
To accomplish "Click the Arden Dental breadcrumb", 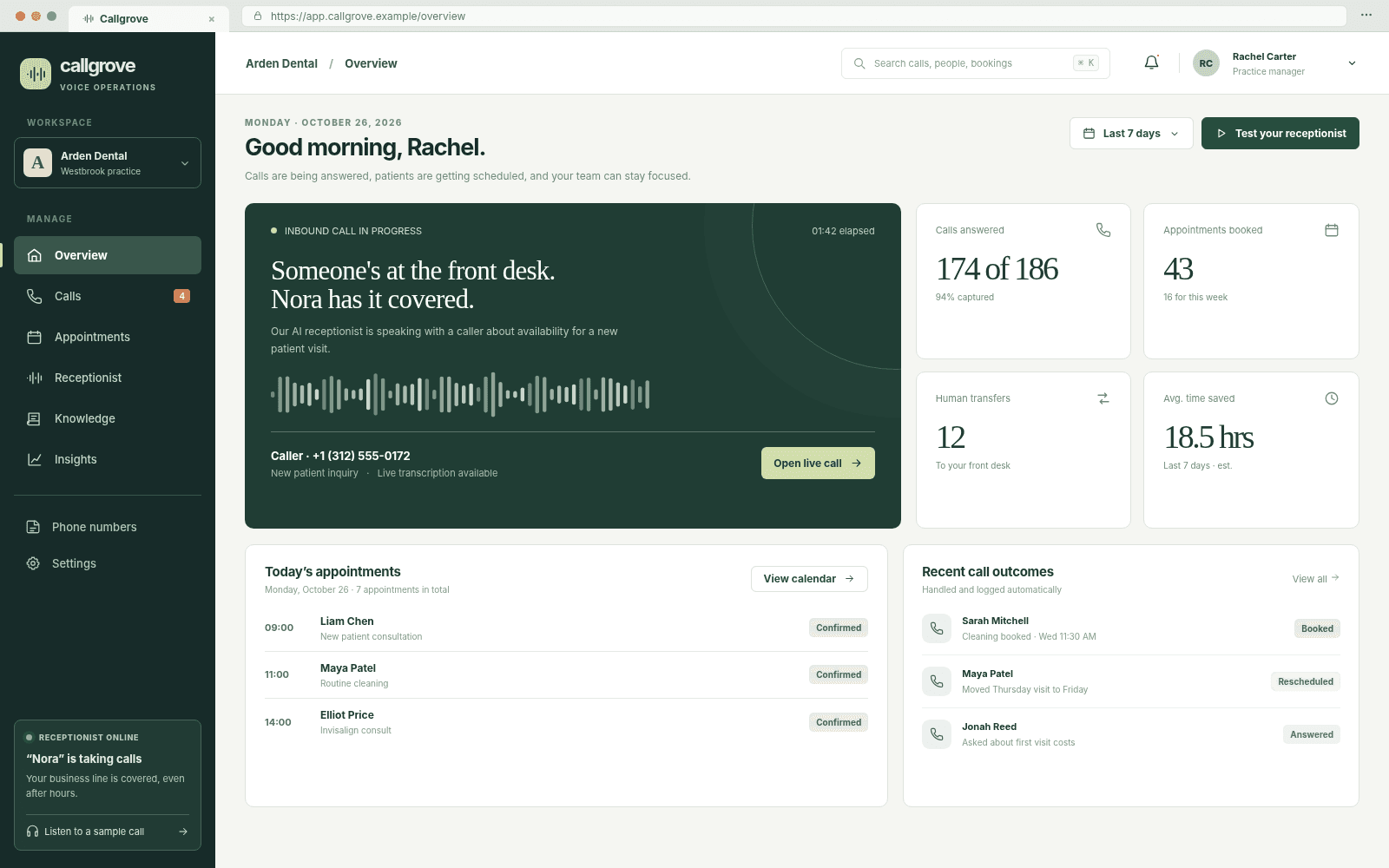I will point(281,63).
